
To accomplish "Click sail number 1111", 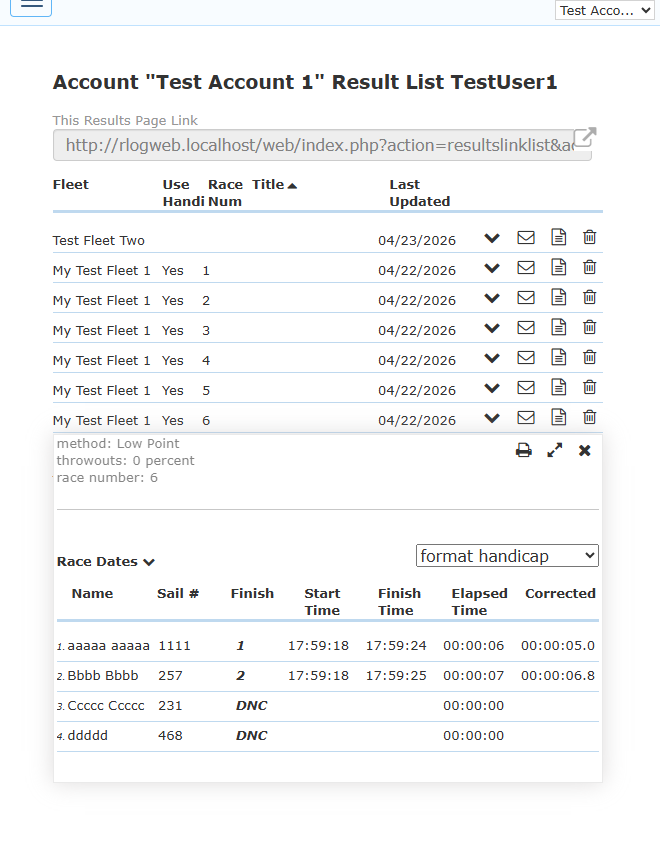I will (174, 646).
